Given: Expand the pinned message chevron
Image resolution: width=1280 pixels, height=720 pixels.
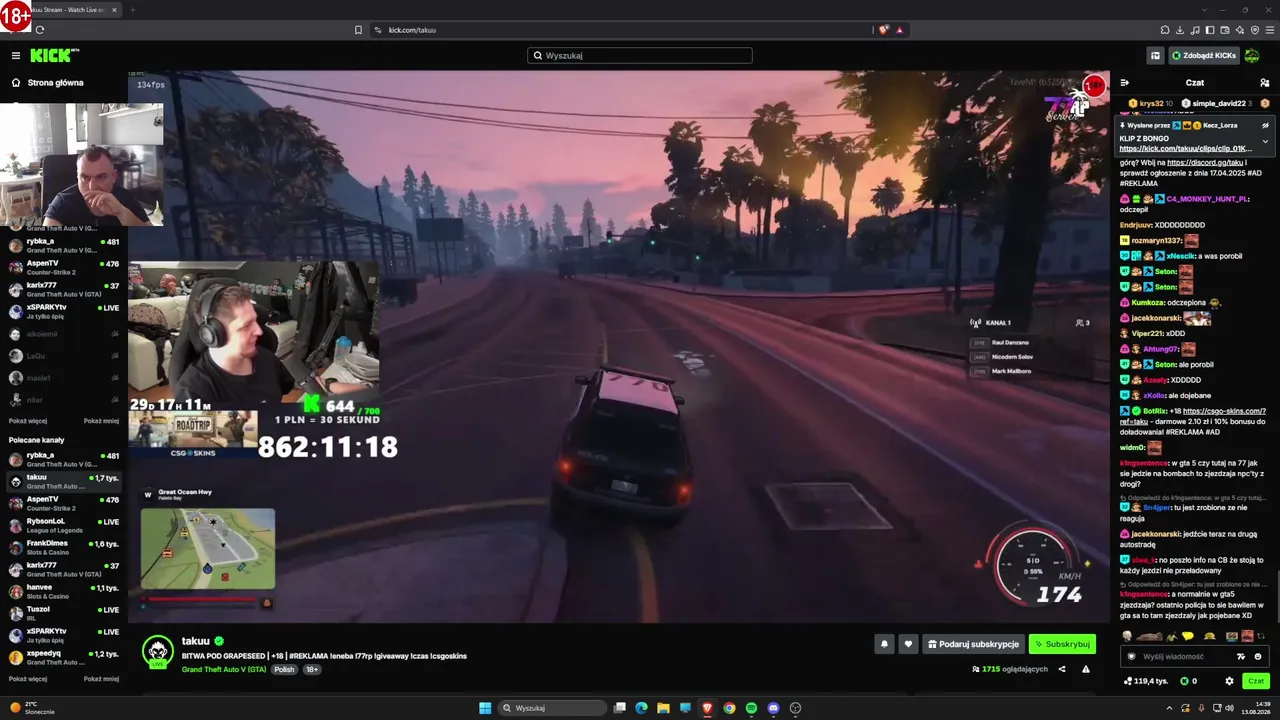Looking at the screenshot, I should pos(1265,141).
